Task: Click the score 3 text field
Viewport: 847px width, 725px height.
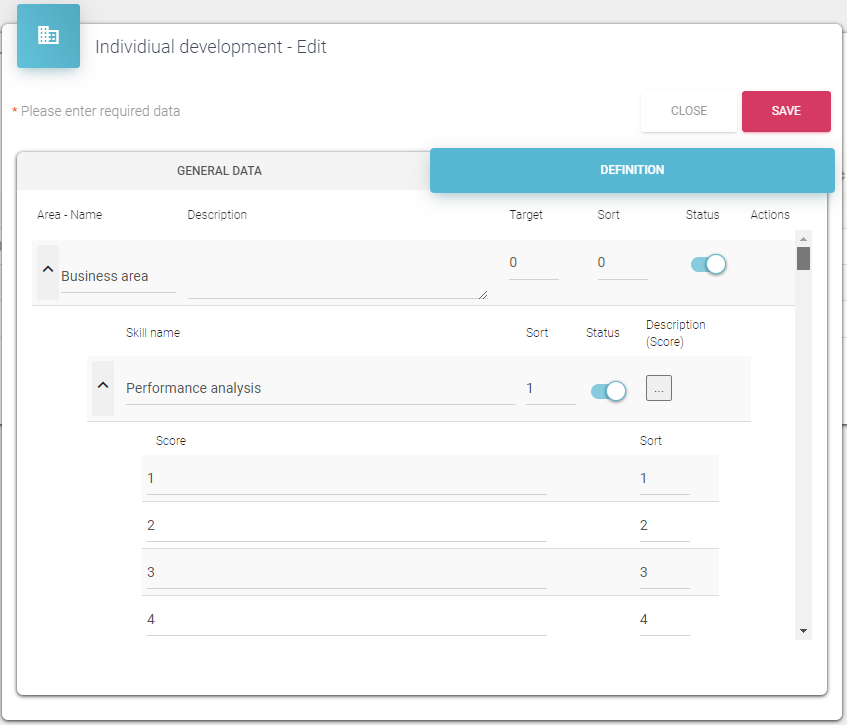Action: (346, 572)
